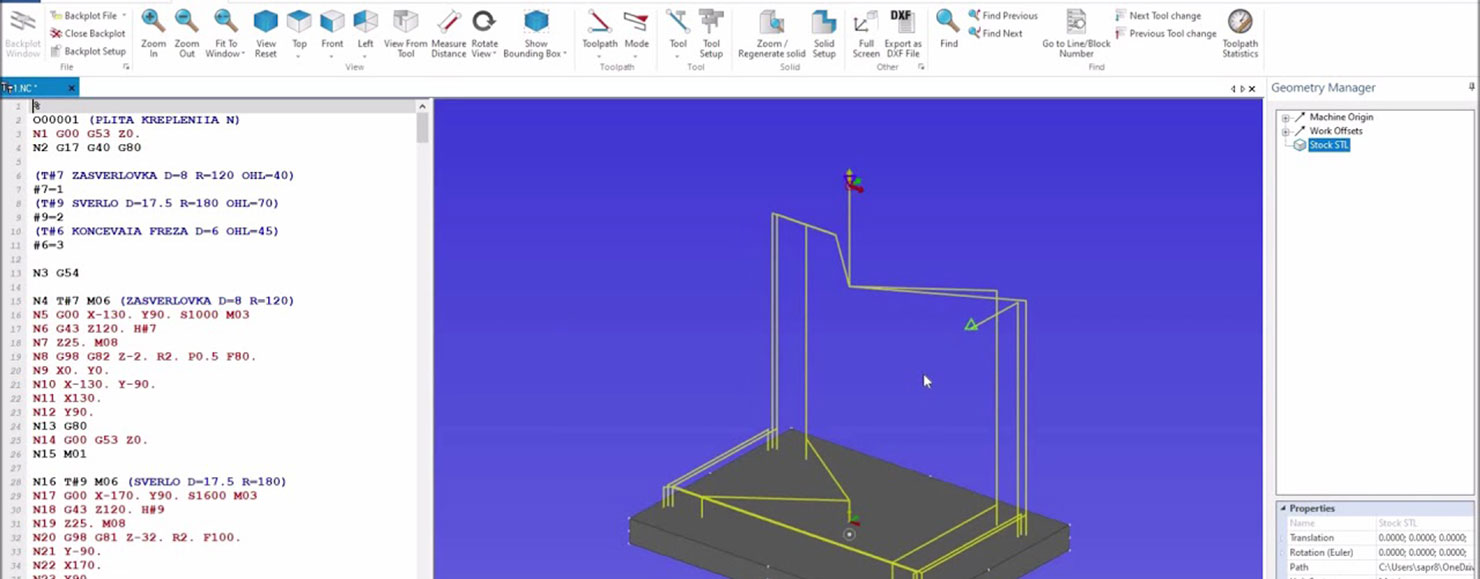Click Close Backplot
1480x579 pixels.
[93, 33]
